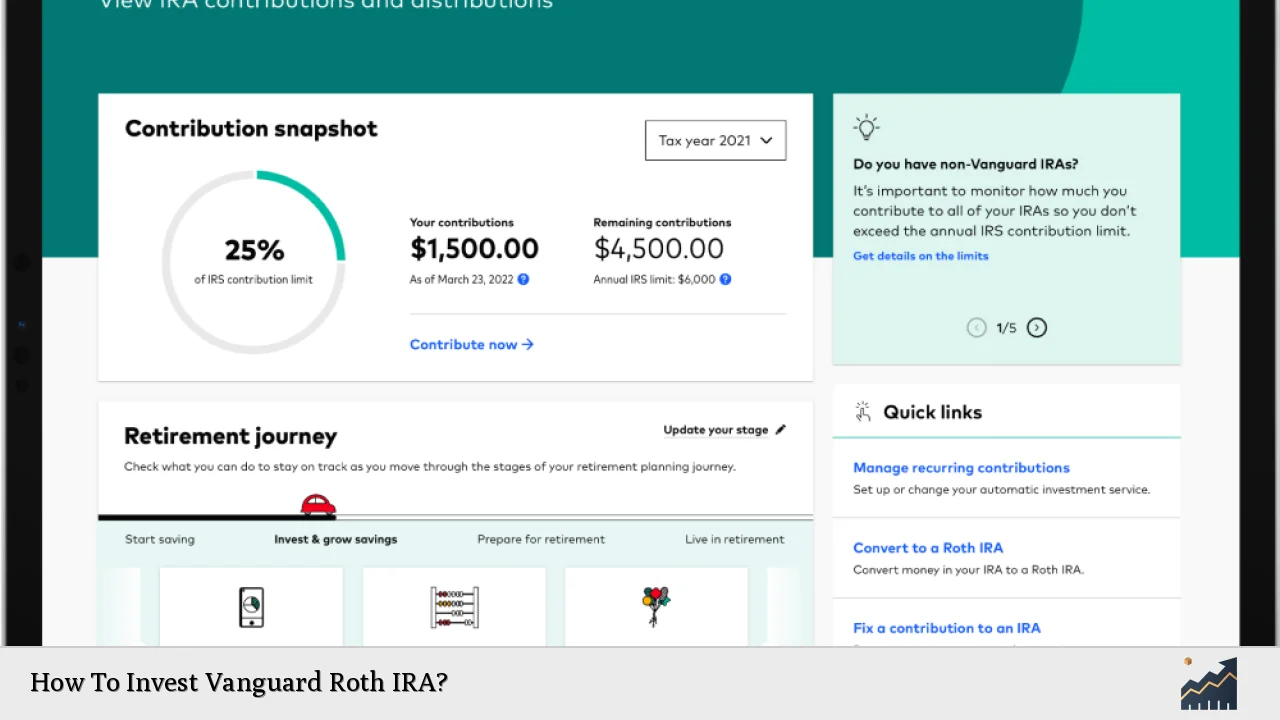Image resolution: width=1280 pixels, height=720 pixels.
Task: Open the phone chart icon card
Action: 251,606
